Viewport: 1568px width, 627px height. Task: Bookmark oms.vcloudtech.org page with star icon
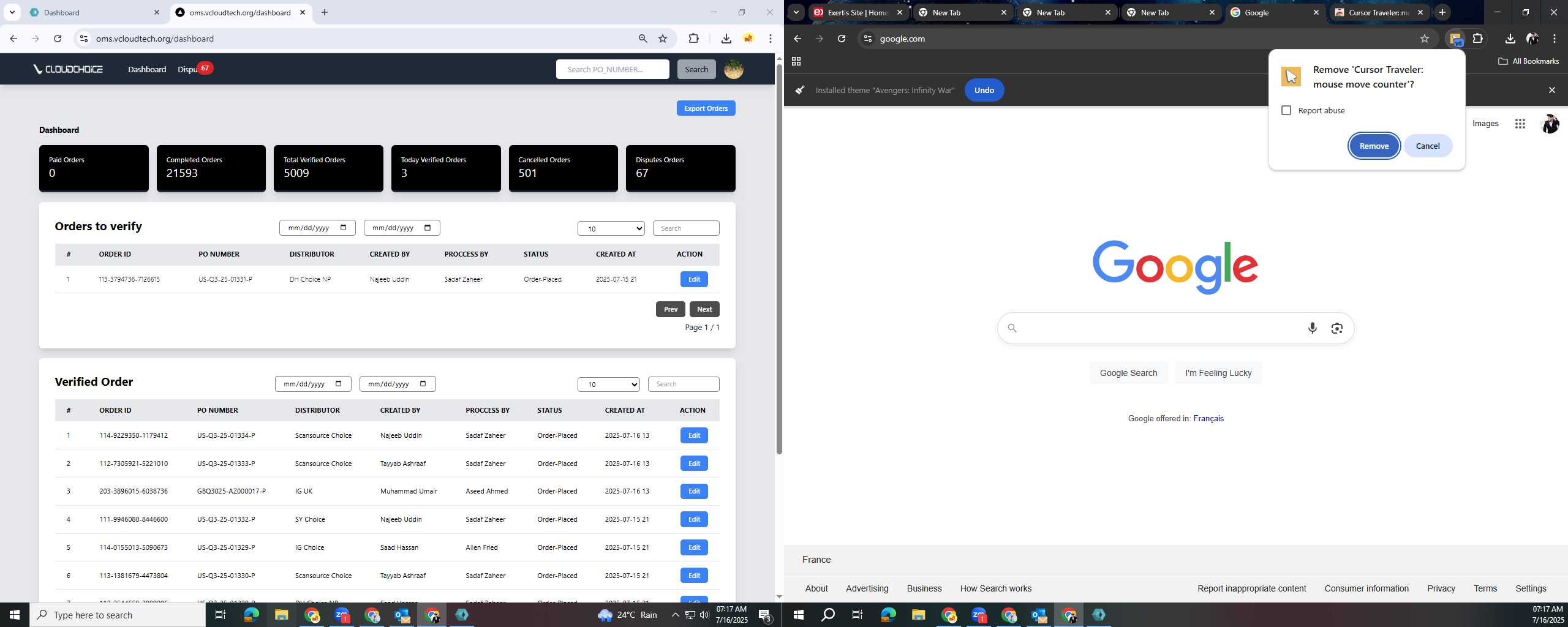coord(663,39)
